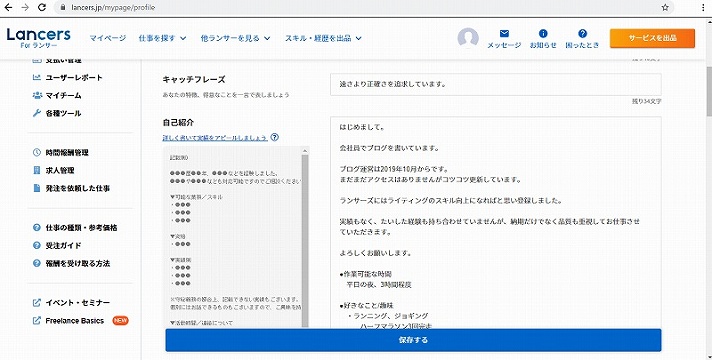Click the 各種ツール wrench icon
This screenshot has height=360, width=712.
click(x=37, y=113)
